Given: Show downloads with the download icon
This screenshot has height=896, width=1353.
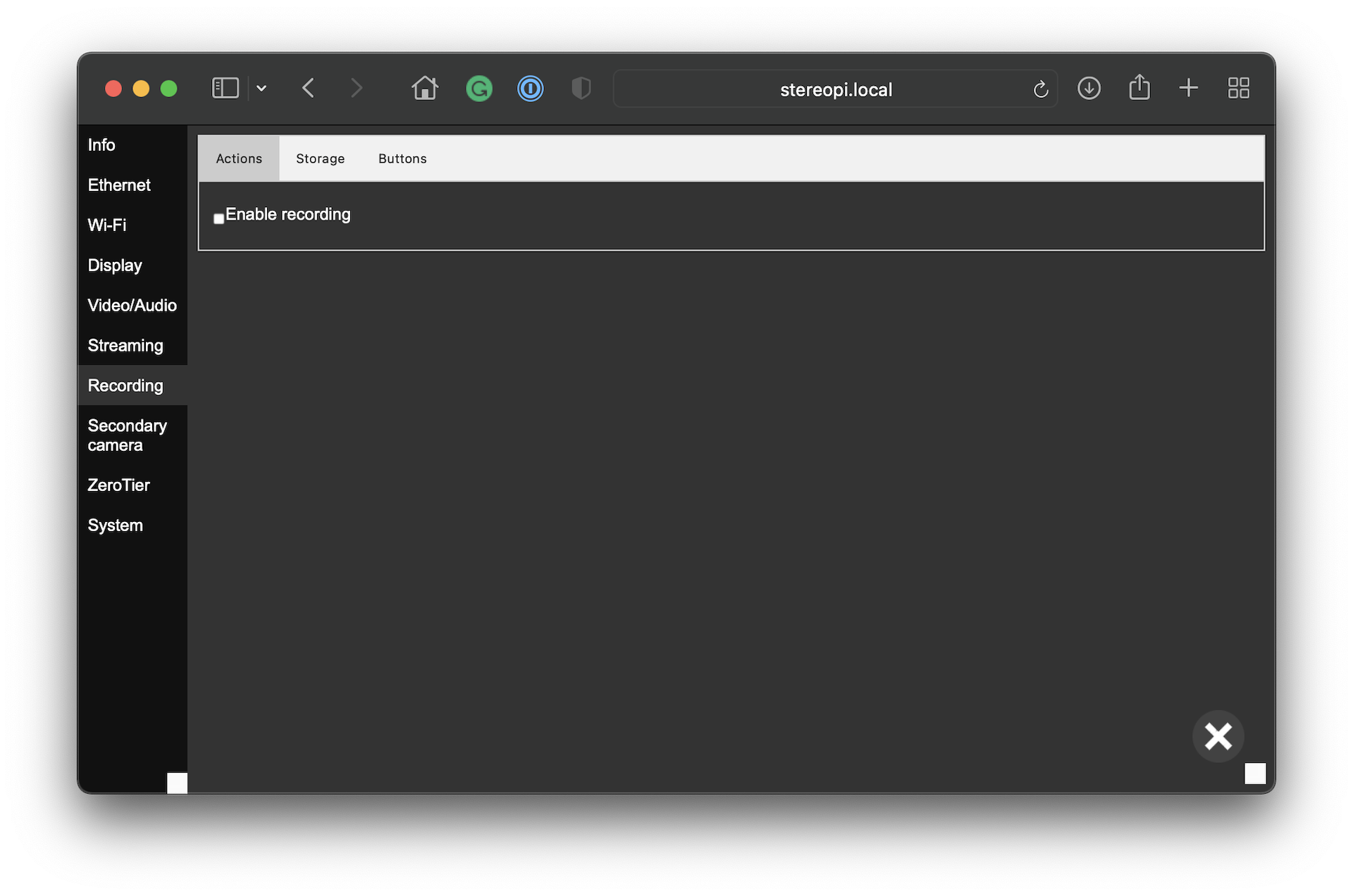Looking at the screenshot, I should 1089,88.
